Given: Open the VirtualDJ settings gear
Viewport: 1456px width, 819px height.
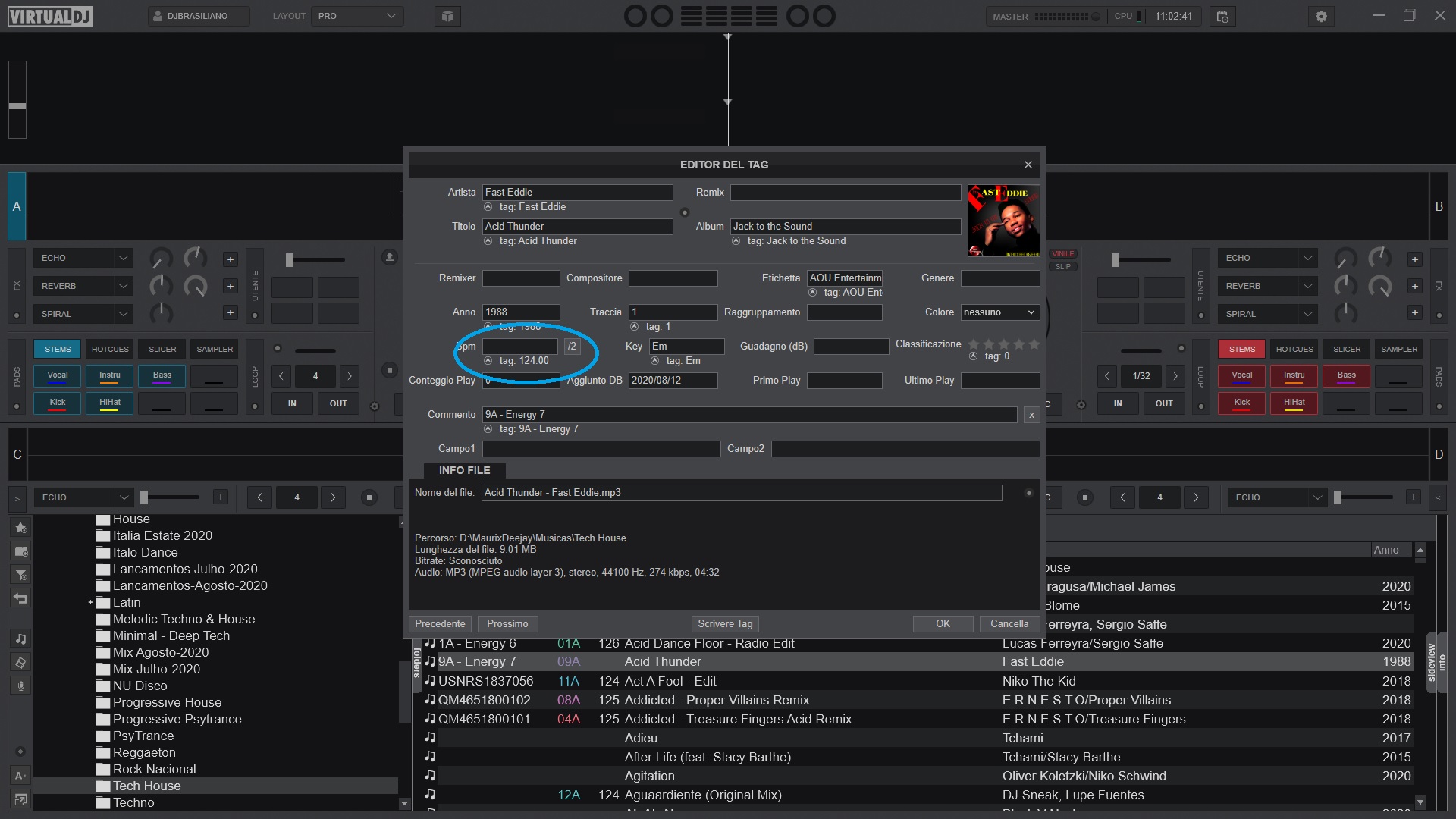Looking at the screenshot, I should 1321,16.
